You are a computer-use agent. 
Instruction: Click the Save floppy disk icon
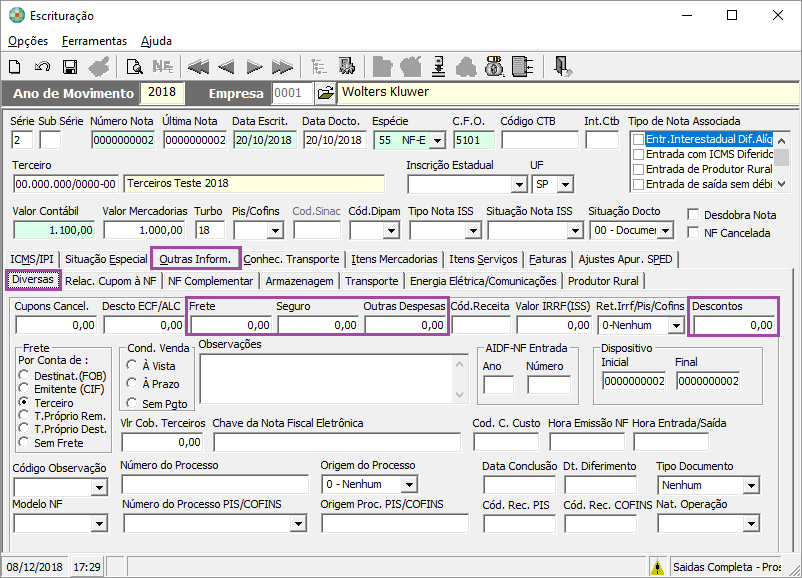click(70, 67)
